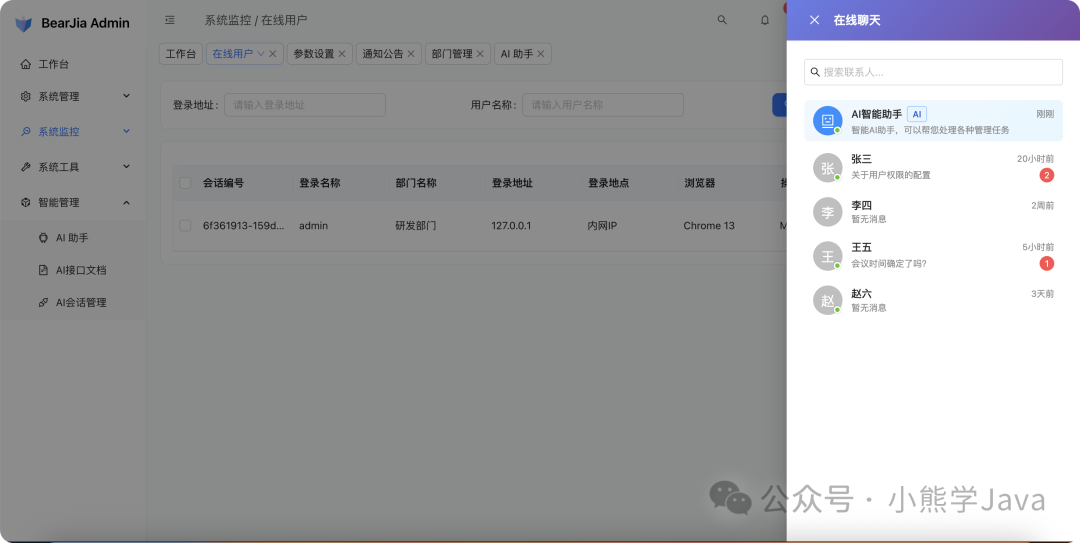Click the unread badge 1 on 王五
This screenshot has width=1080, height=543.
point(1046,263)
